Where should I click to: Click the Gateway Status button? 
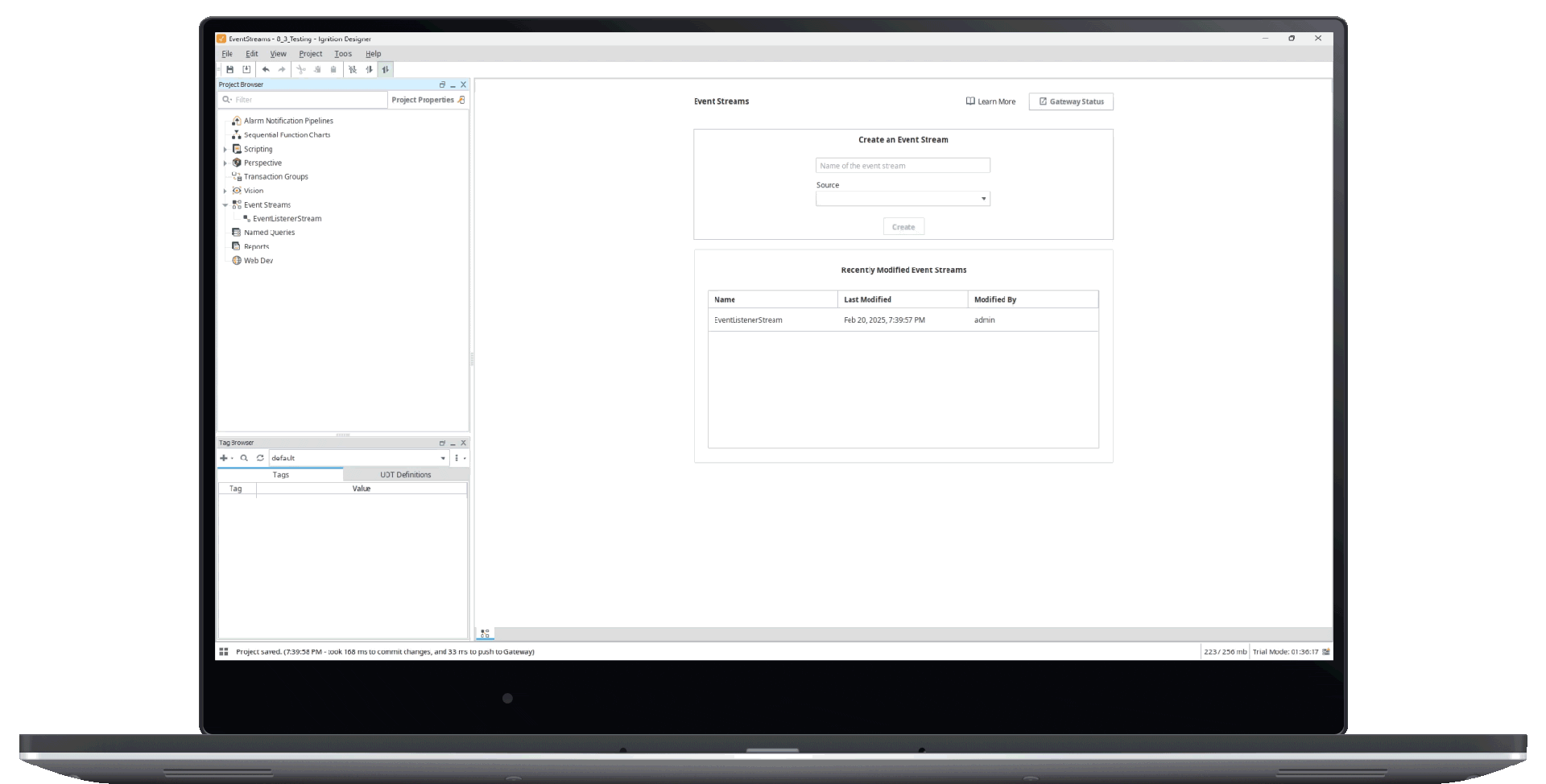(1071, 101)
